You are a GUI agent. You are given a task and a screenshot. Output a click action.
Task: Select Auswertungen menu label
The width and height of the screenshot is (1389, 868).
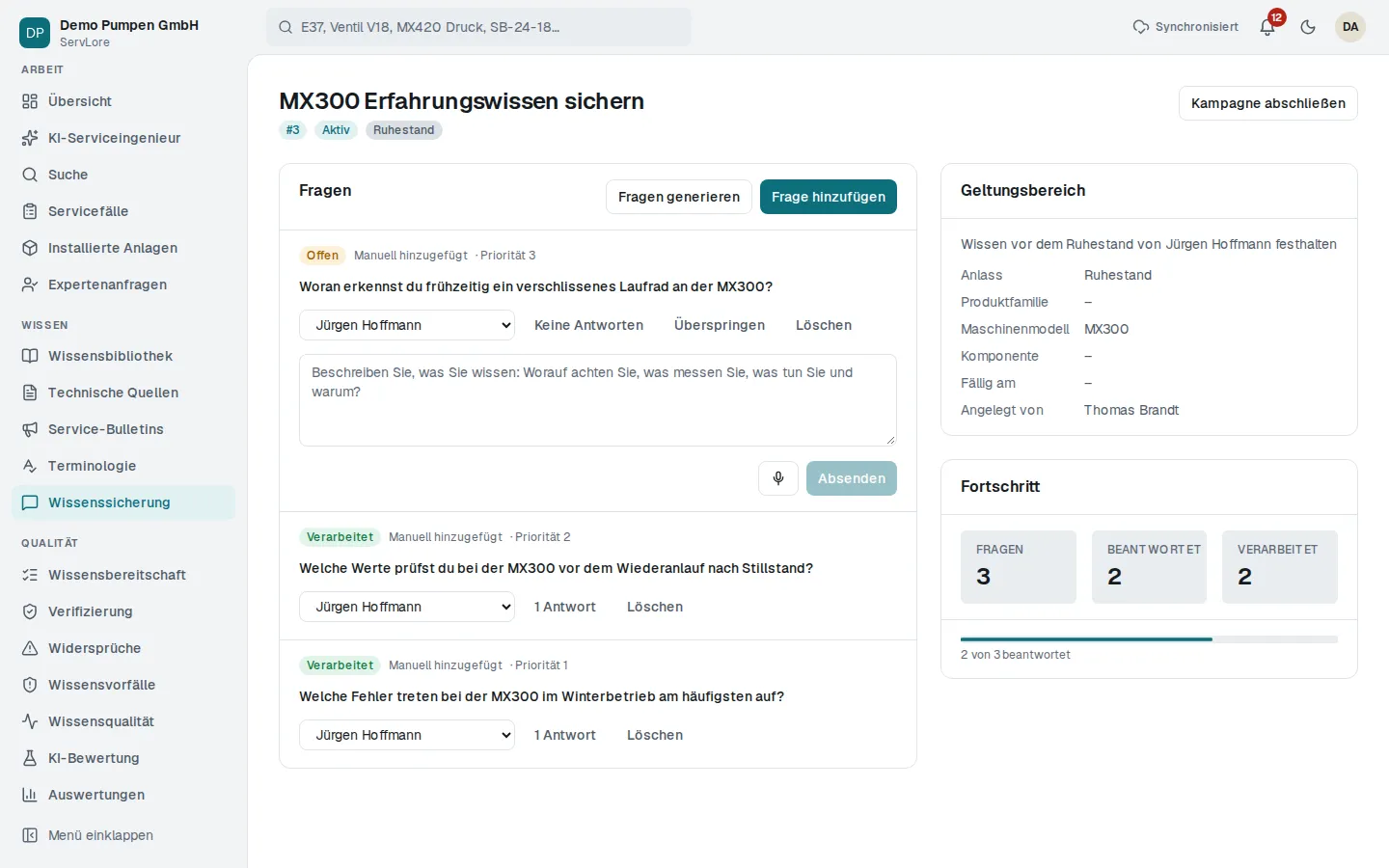[x=96, y=795]
